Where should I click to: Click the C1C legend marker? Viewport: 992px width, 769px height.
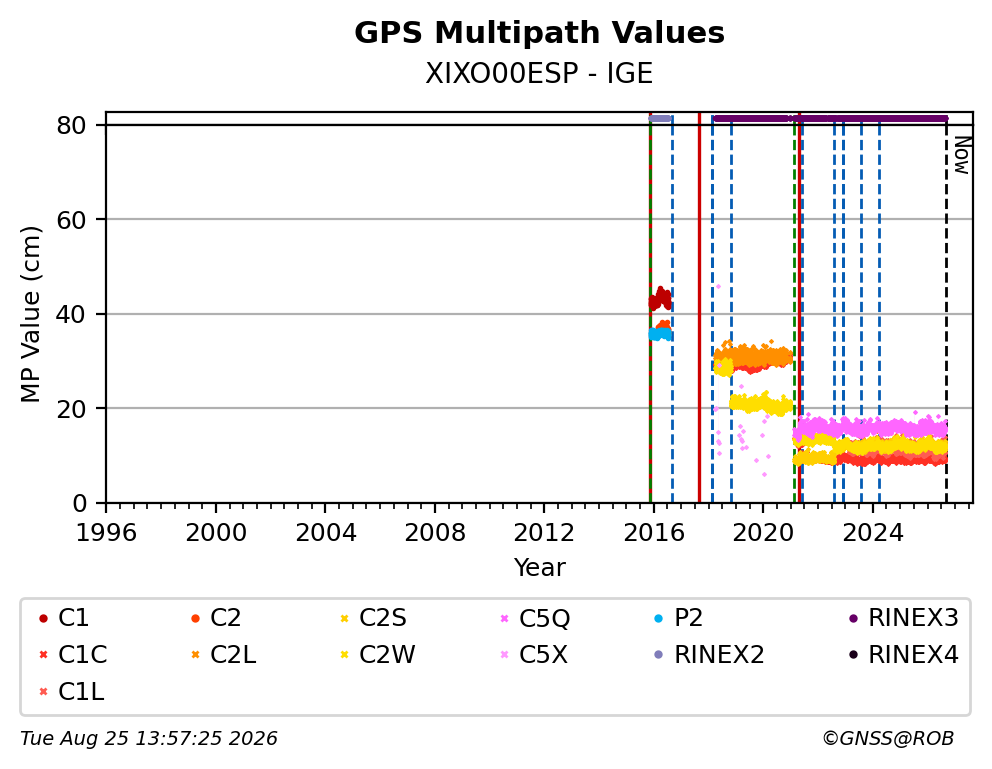[43, 655]
